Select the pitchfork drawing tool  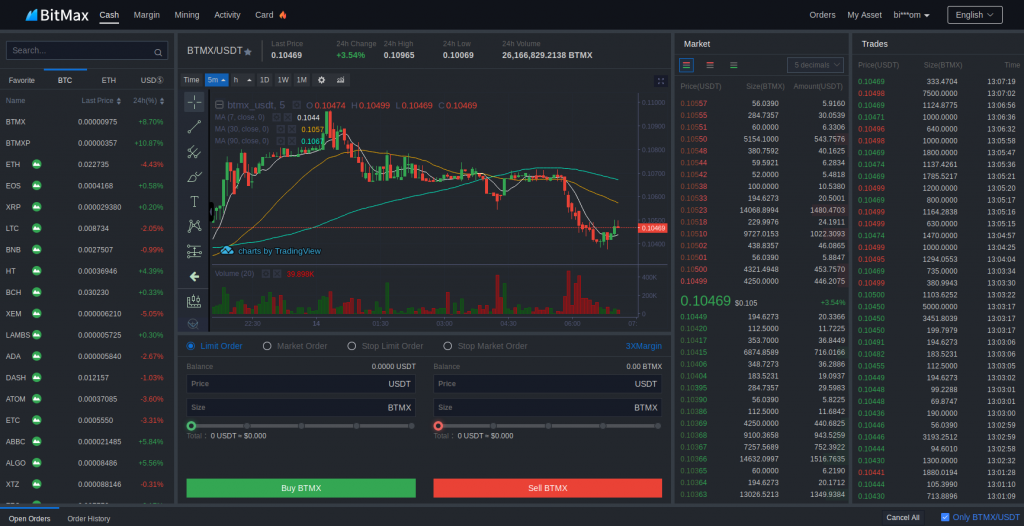194,152
